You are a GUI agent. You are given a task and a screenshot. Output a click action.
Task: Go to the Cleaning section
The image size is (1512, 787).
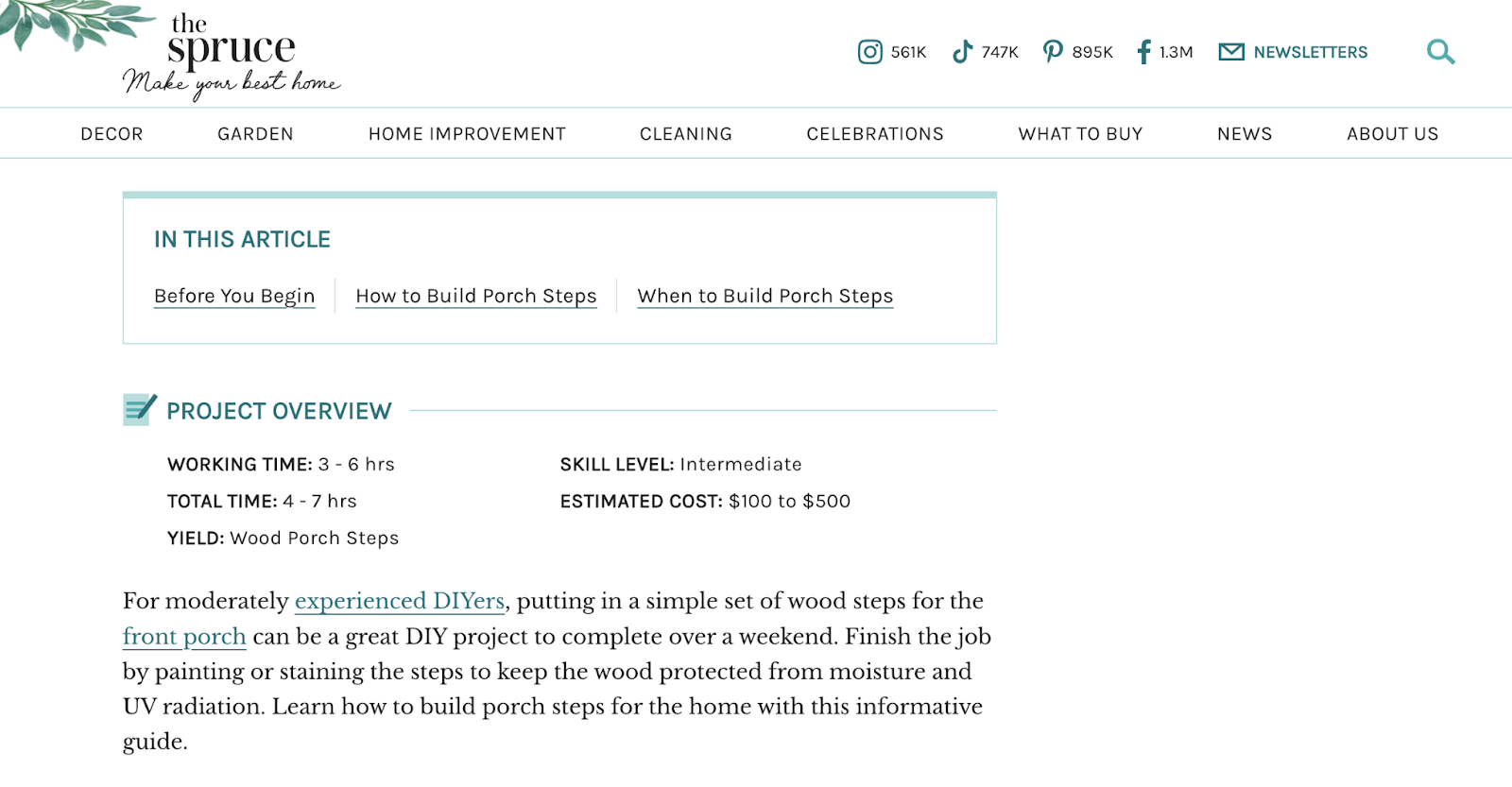click(x=686, y=134)
